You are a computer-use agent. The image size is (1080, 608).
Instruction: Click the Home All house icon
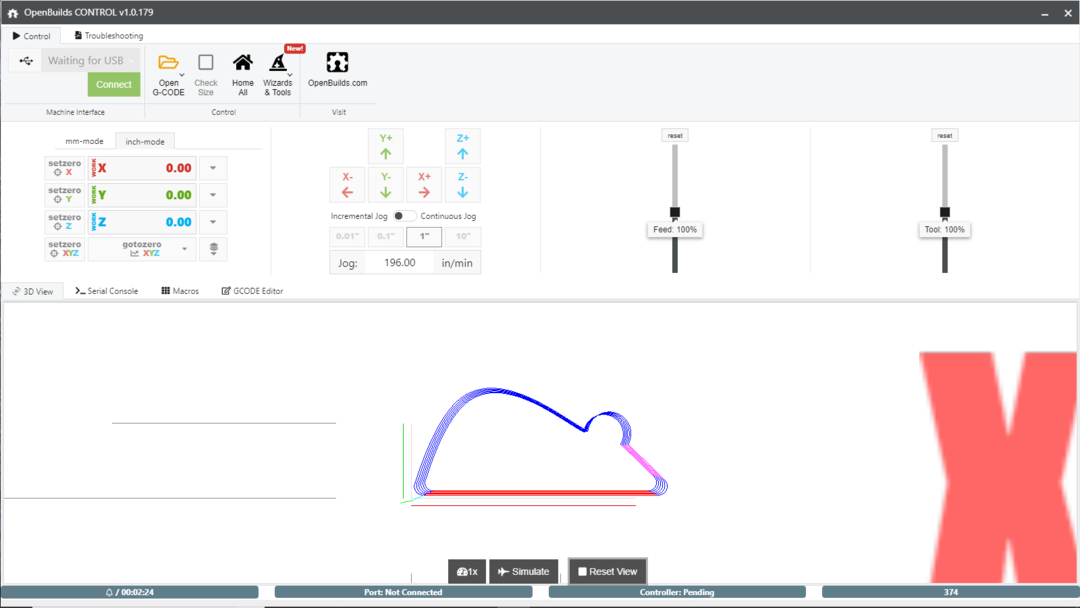click(x=243, y=64)
